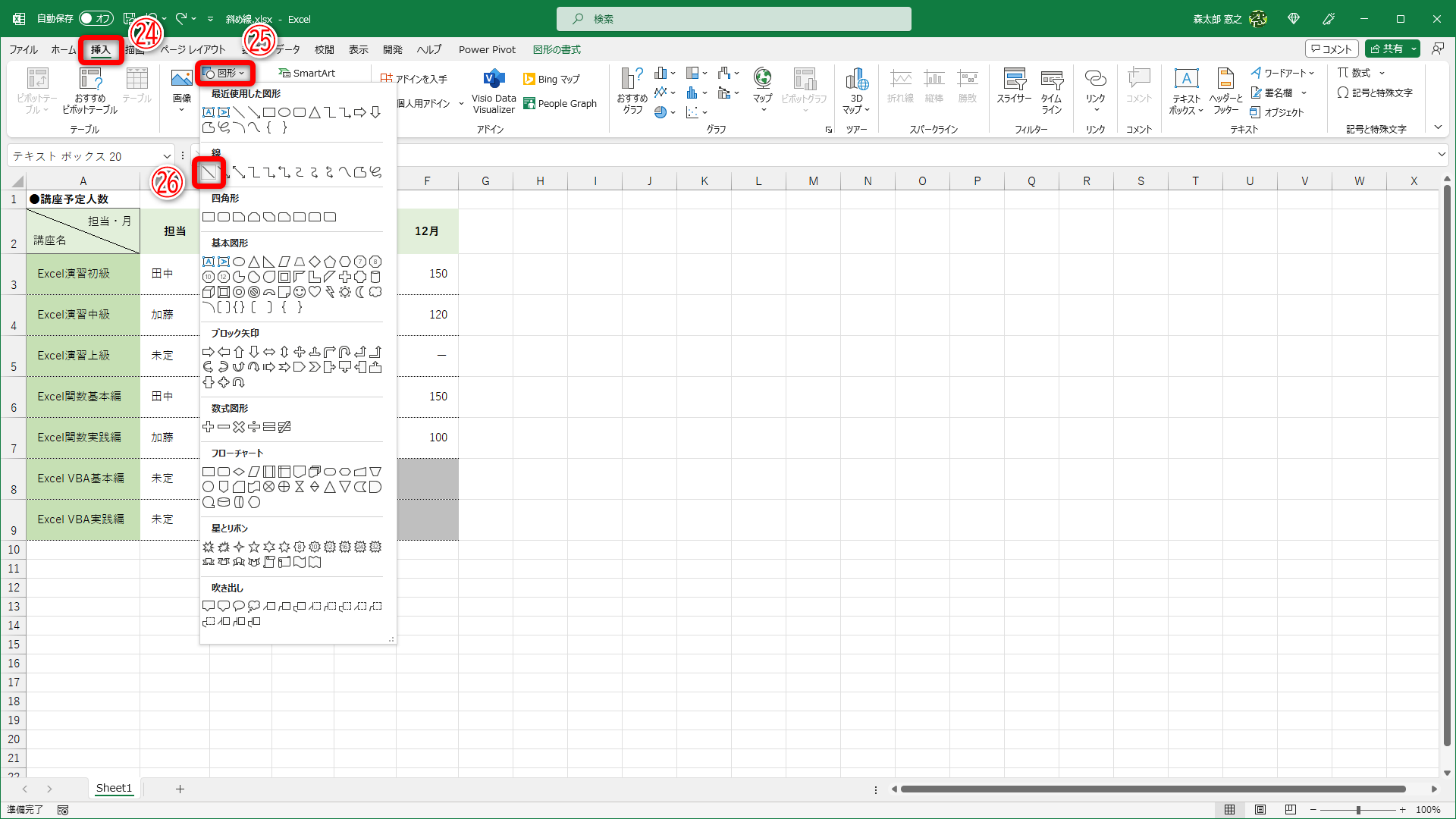This screenshot has width=1456, height=819.
Task: Click the Share (共有) button
Action: [x=1386, y=49]
